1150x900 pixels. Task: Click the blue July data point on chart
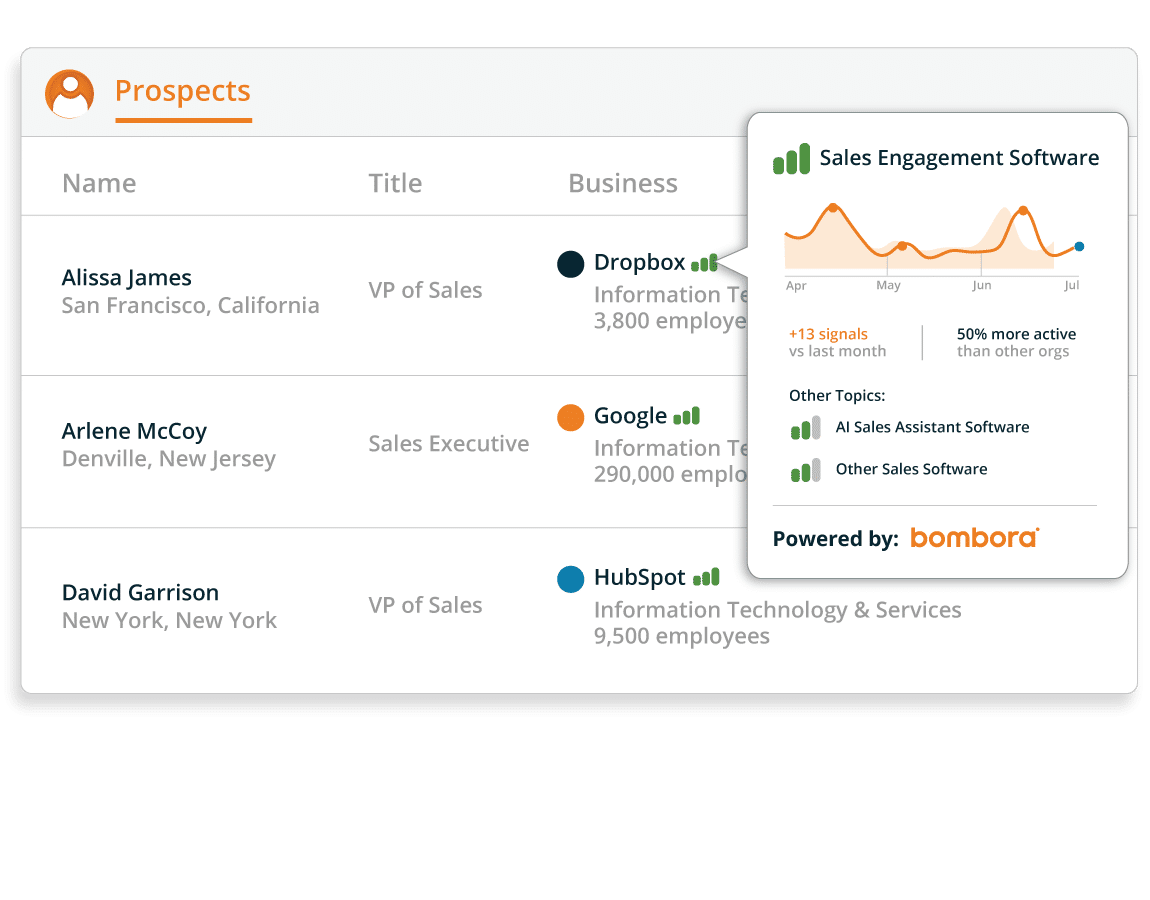point(1079,246)
